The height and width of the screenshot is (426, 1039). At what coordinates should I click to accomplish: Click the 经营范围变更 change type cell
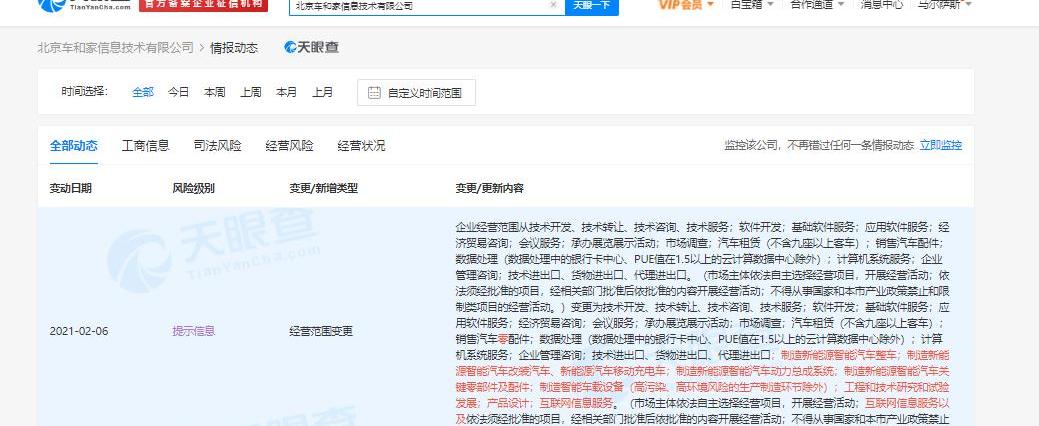pyautogui.click(x=321, y=331)
